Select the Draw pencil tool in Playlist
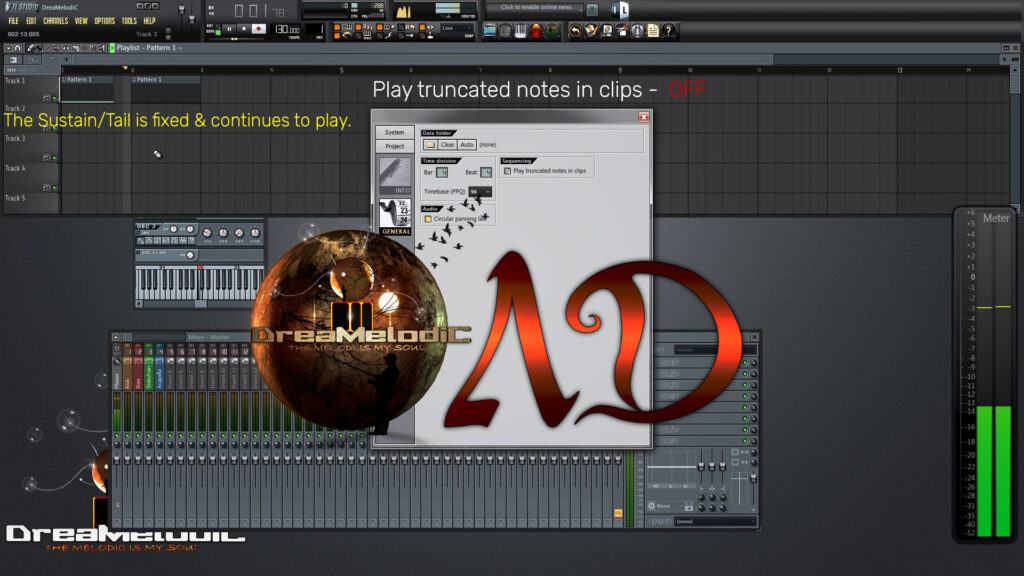Viewport: 1024px width, 576px height. pos(31,48)
